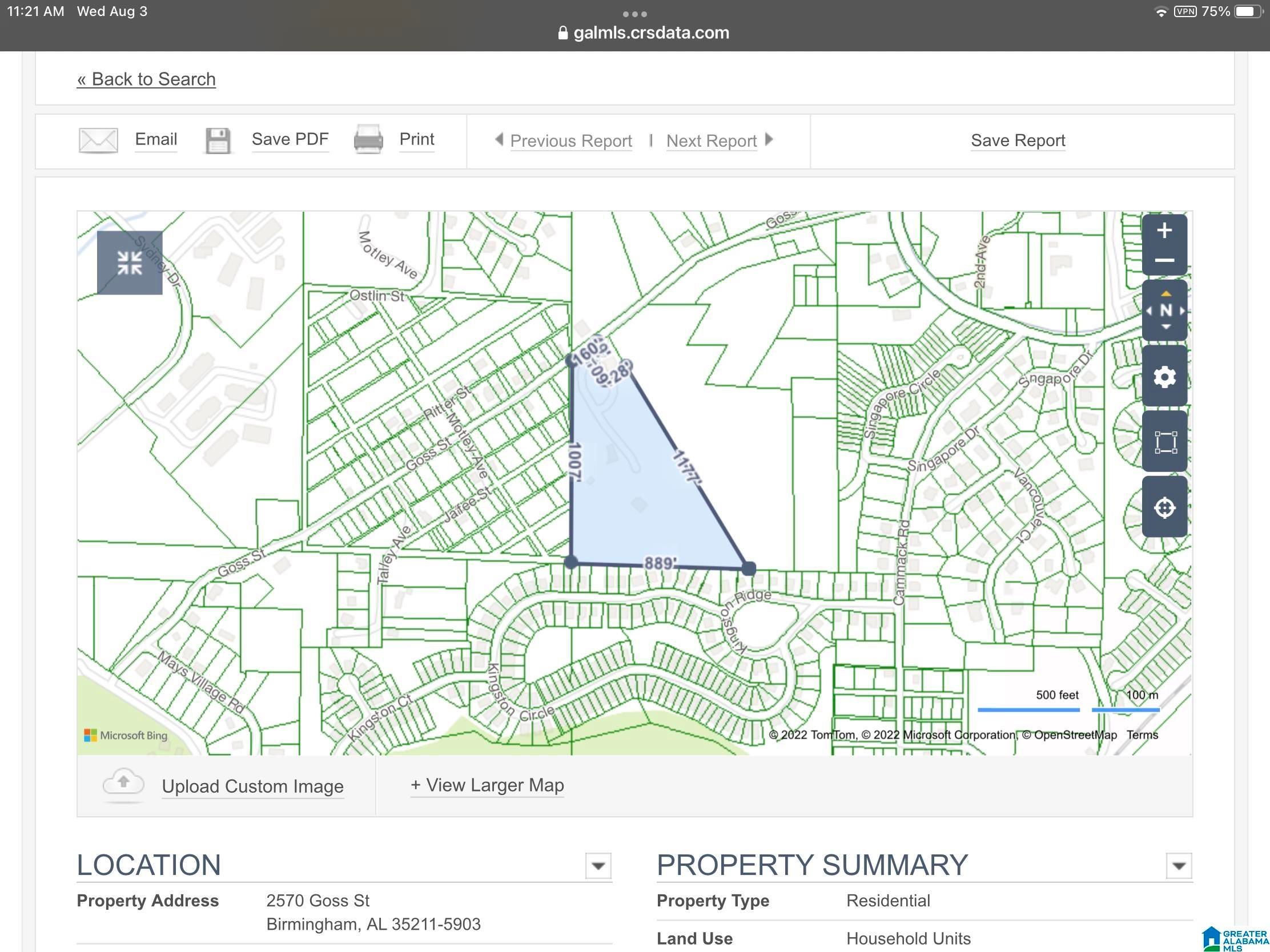Click View Larger Map link
Screen dimensions: 1270x952
tap(487, 785)
